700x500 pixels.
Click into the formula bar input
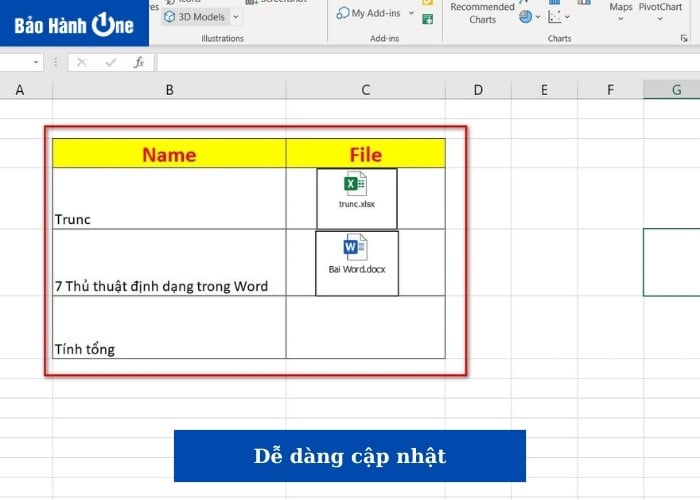pyautogui.click(x=428, y=62)
